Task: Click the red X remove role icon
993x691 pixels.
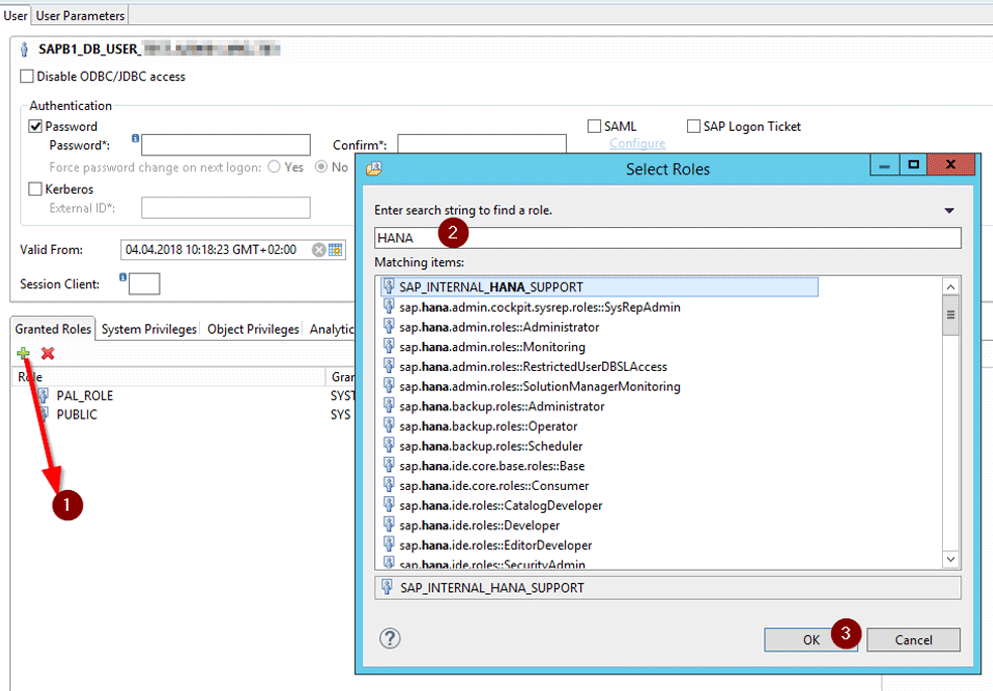Action: point(47,353)
